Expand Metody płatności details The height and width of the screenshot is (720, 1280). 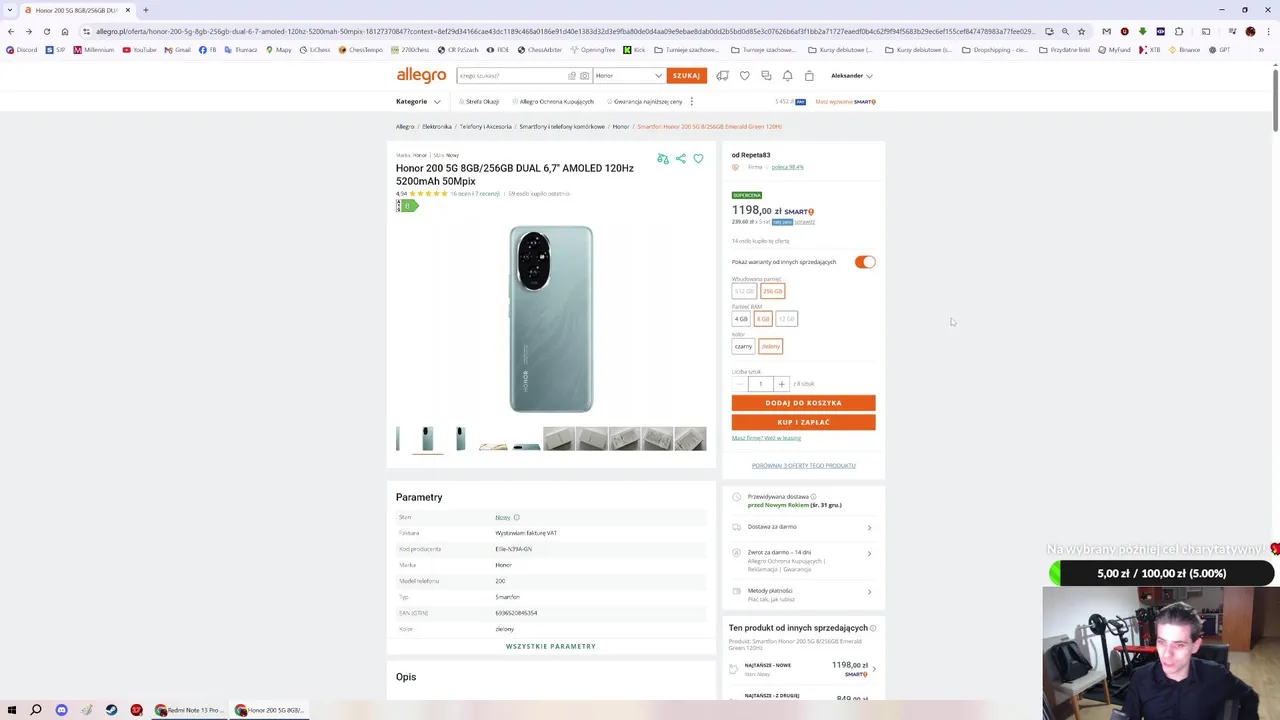coord(803,594)
